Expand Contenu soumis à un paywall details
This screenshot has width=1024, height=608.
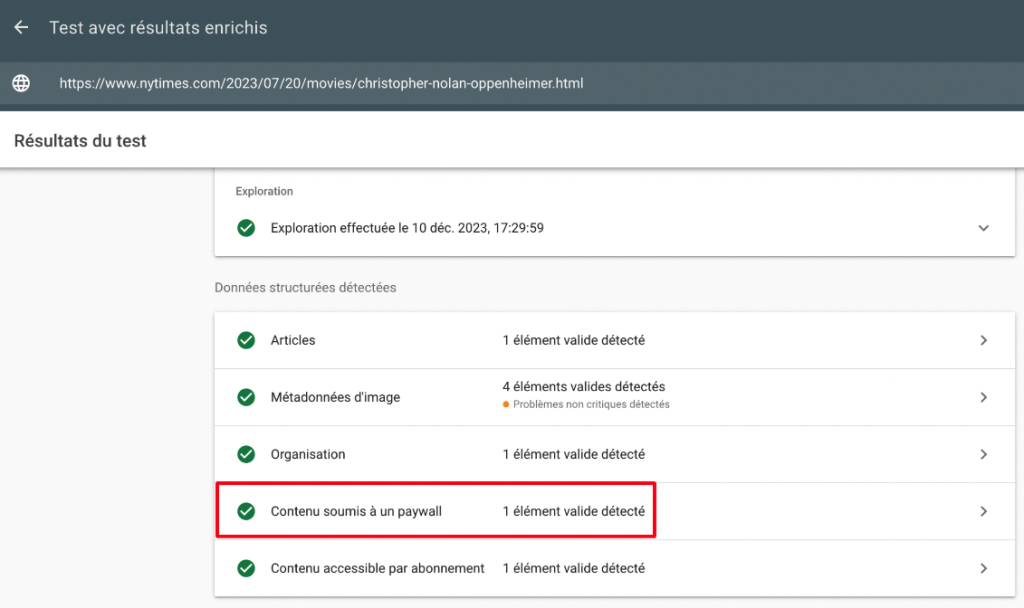click(x=983, y=511)
